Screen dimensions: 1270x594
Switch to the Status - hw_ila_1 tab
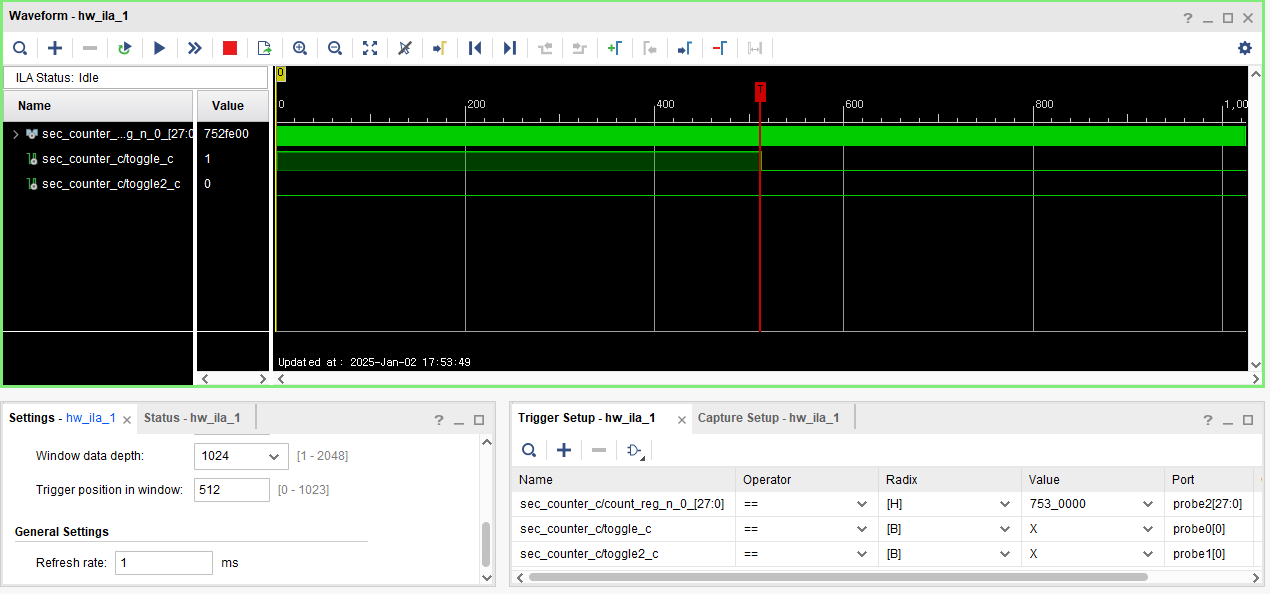(x=191, y=418)
